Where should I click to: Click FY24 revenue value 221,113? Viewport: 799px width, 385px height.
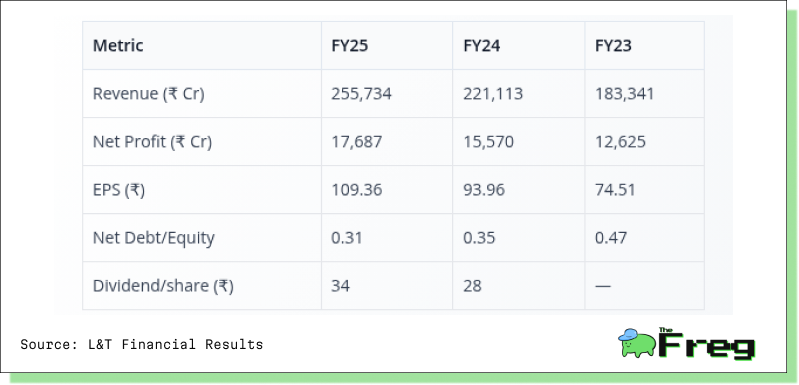point(493,94)
